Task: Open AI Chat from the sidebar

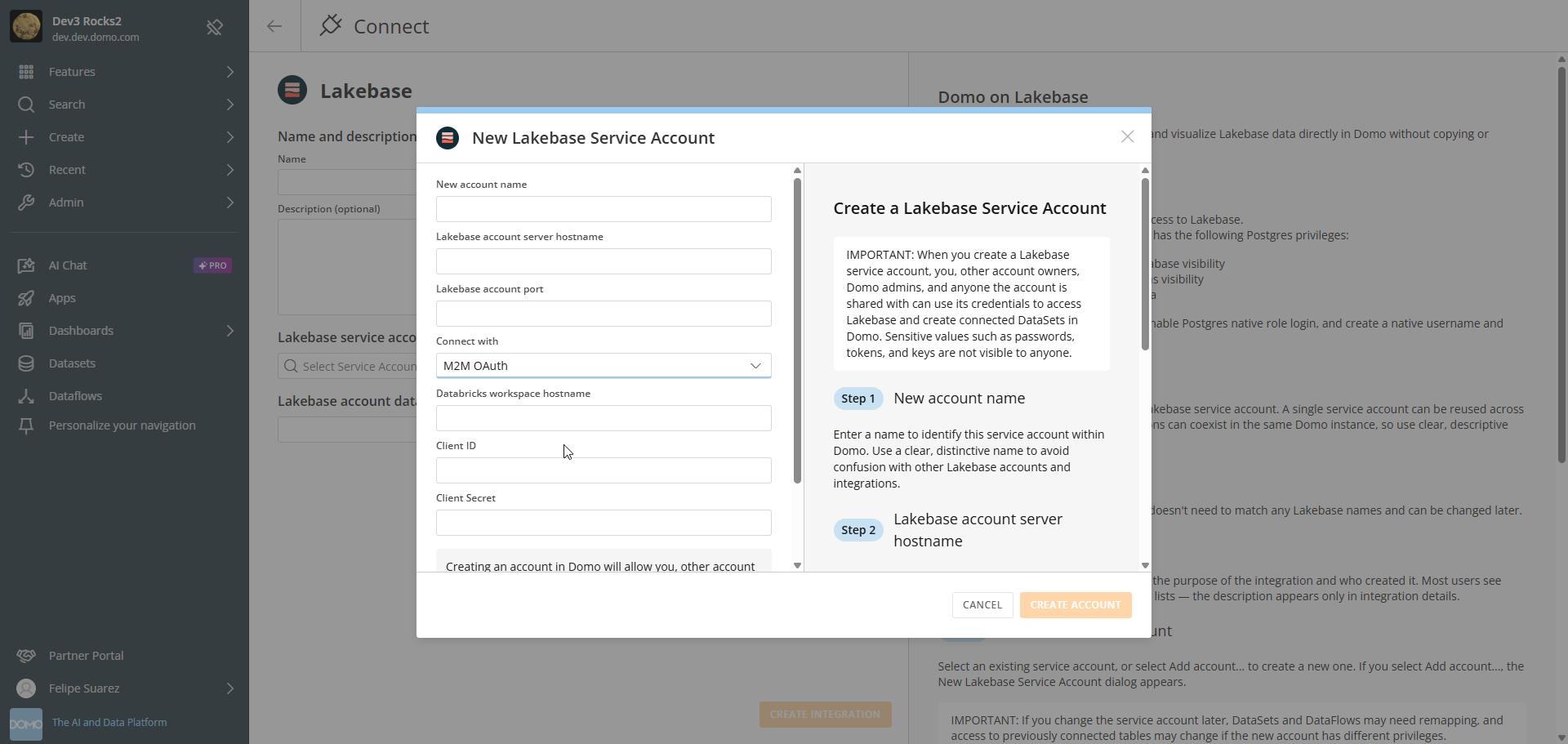Action: [x=124, y=265]
